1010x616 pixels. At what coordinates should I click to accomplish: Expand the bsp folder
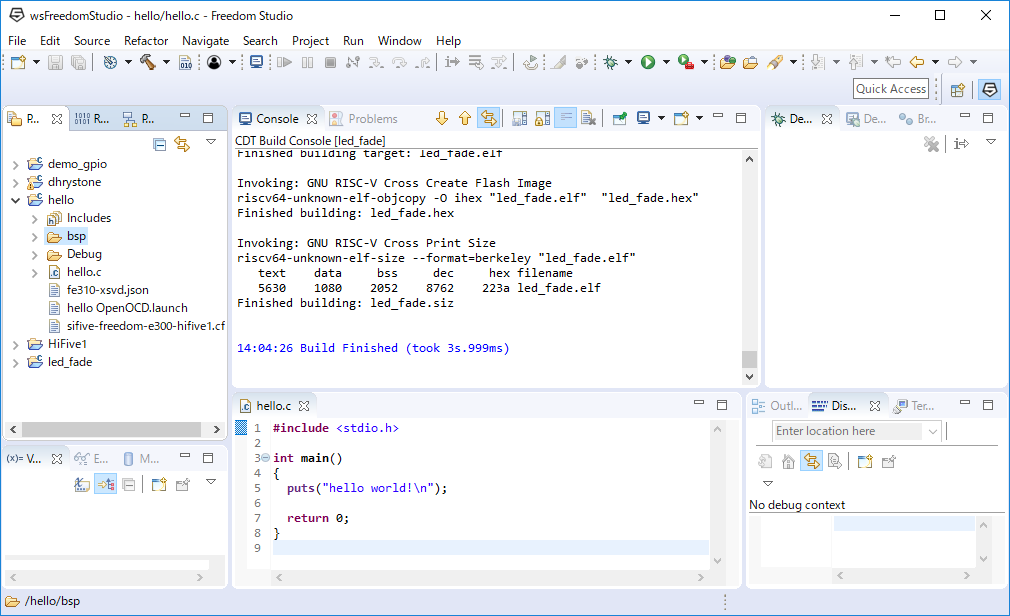35,237
